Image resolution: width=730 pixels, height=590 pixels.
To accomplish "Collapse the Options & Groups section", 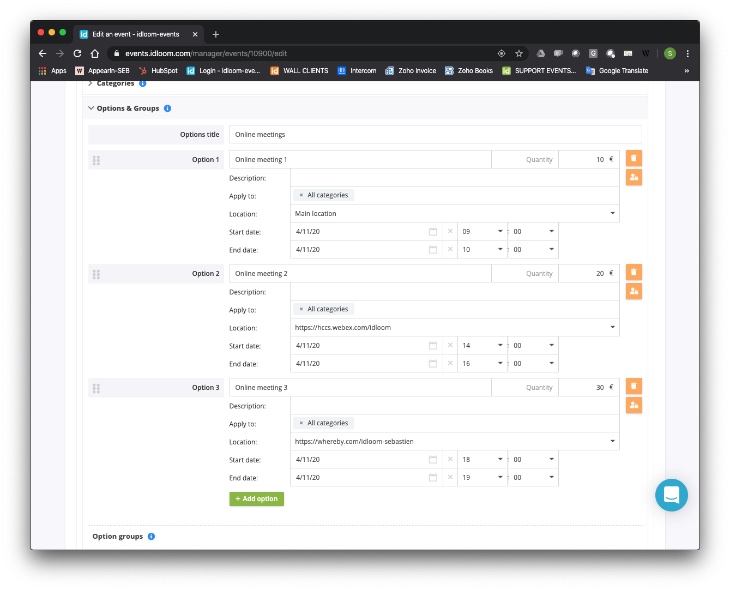I will [91, 108].
